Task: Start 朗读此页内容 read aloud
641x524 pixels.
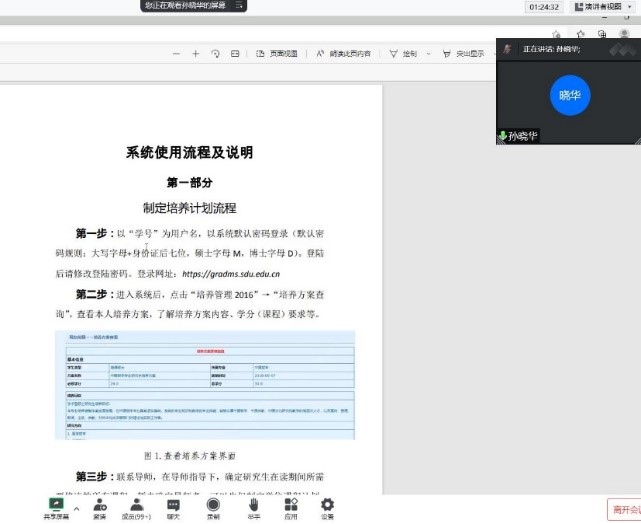Action: [344, 54]
